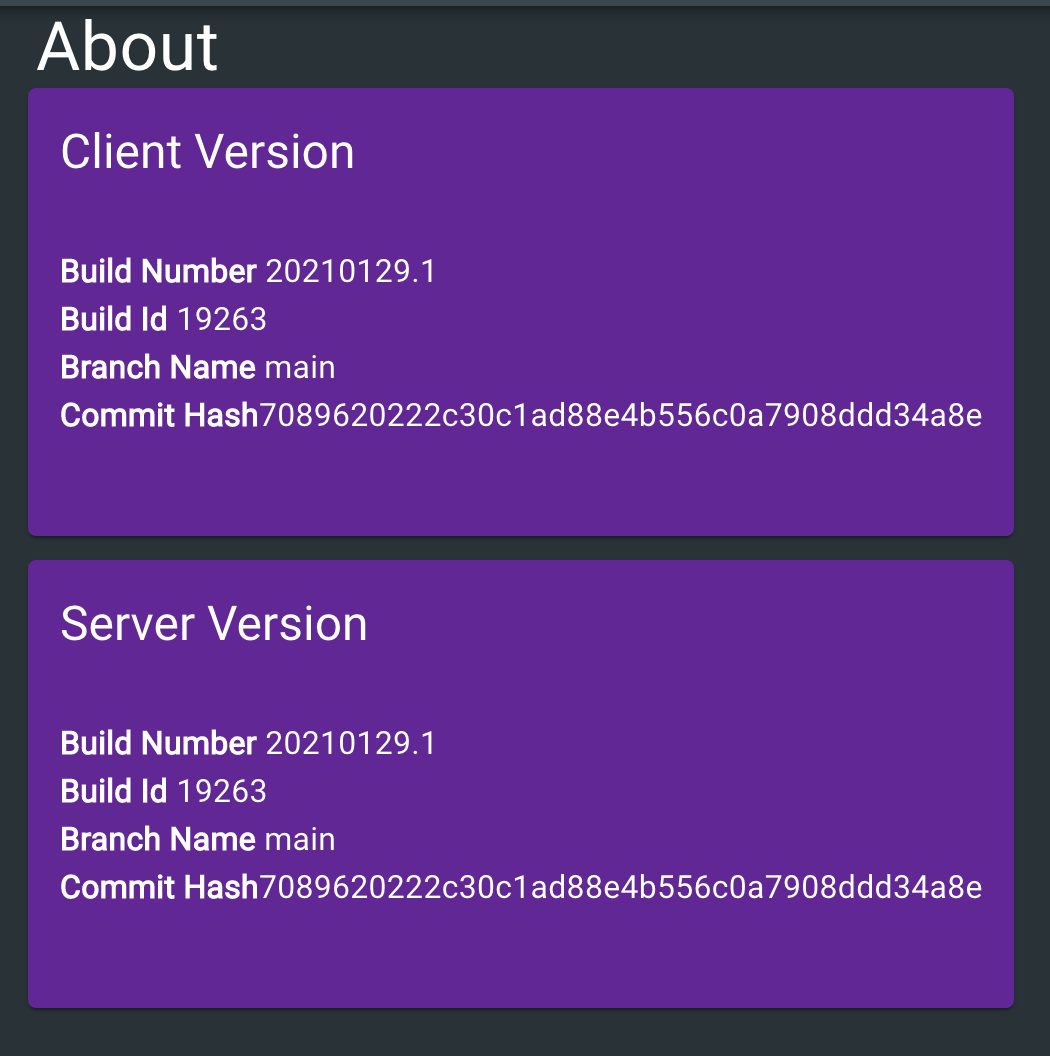1050x1056 pixels.
Task: Click Branch Name main in Server Version card
Action: [x=198, y=840]
